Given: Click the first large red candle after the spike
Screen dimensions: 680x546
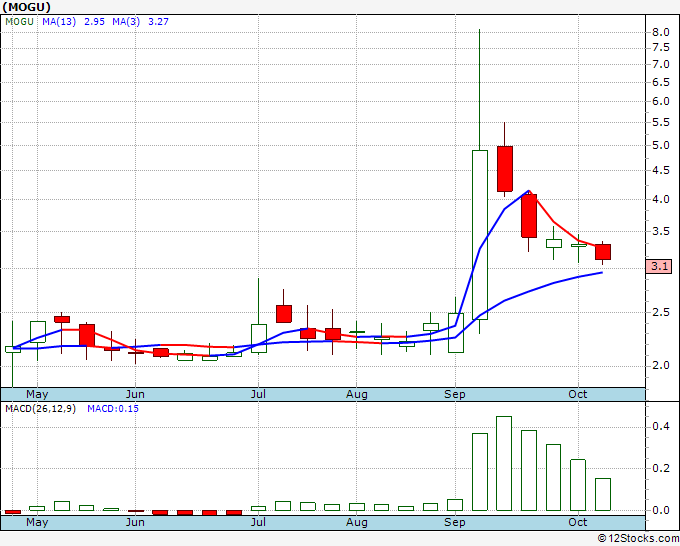Looking at the screenshot, I should pos(505,168).
